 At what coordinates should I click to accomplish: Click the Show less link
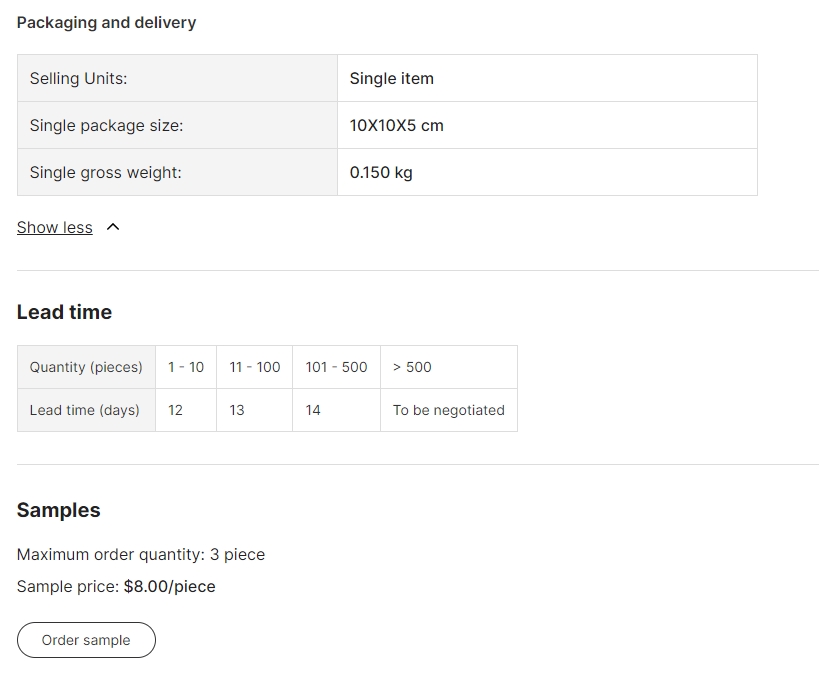[x=55, y=228]
